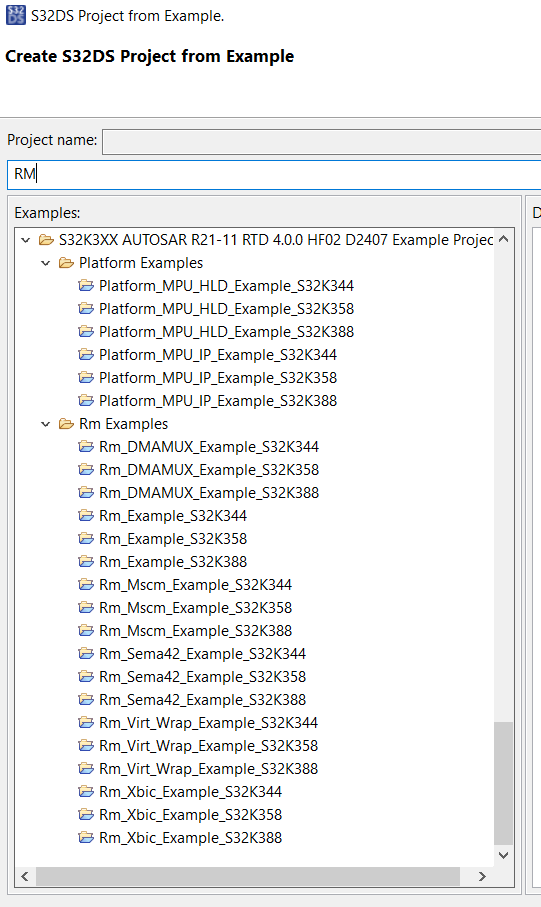Viewport: 541px width, 907px height.
Task: Click the S32DS application icon in title bar
Action: (x=16, y=15)
